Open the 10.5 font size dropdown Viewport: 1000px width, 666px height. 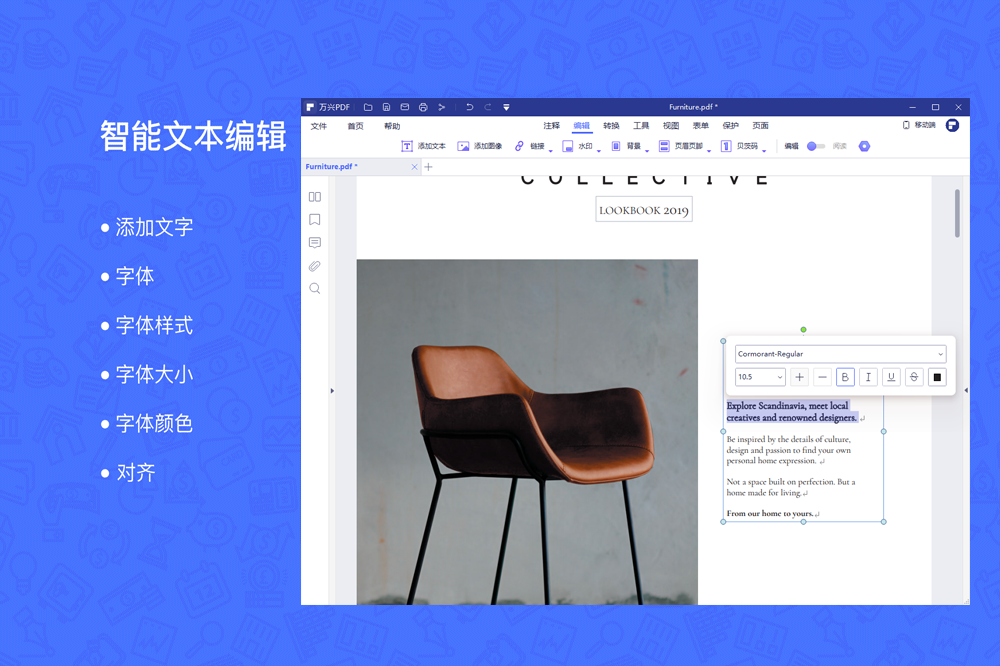760,377
